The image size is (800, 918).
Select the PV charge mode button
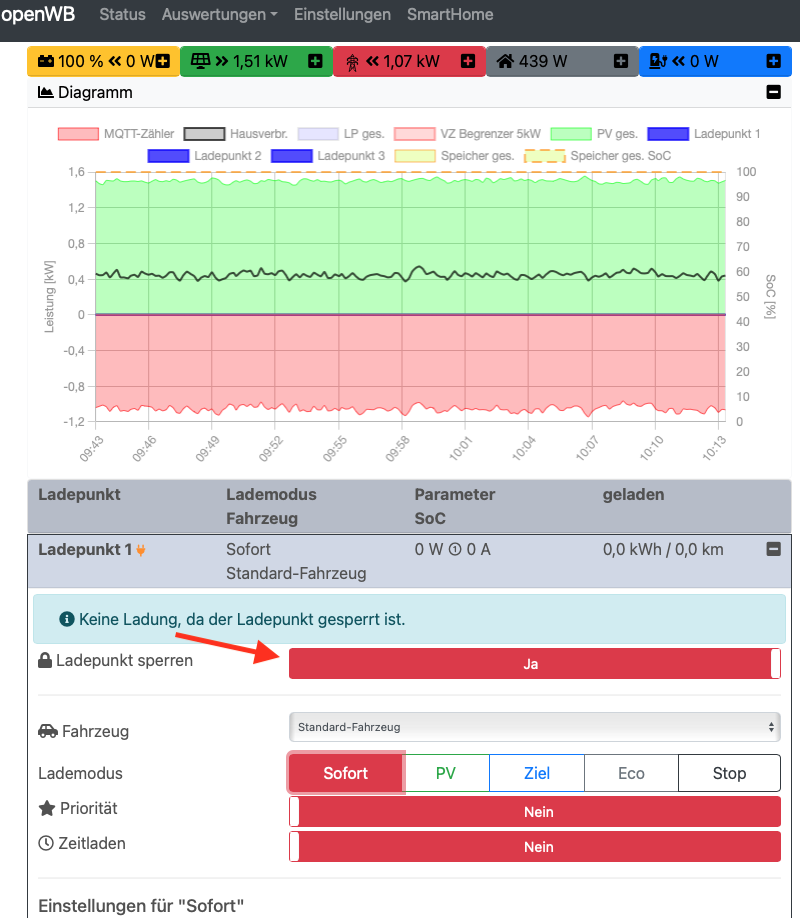(446, 773)
